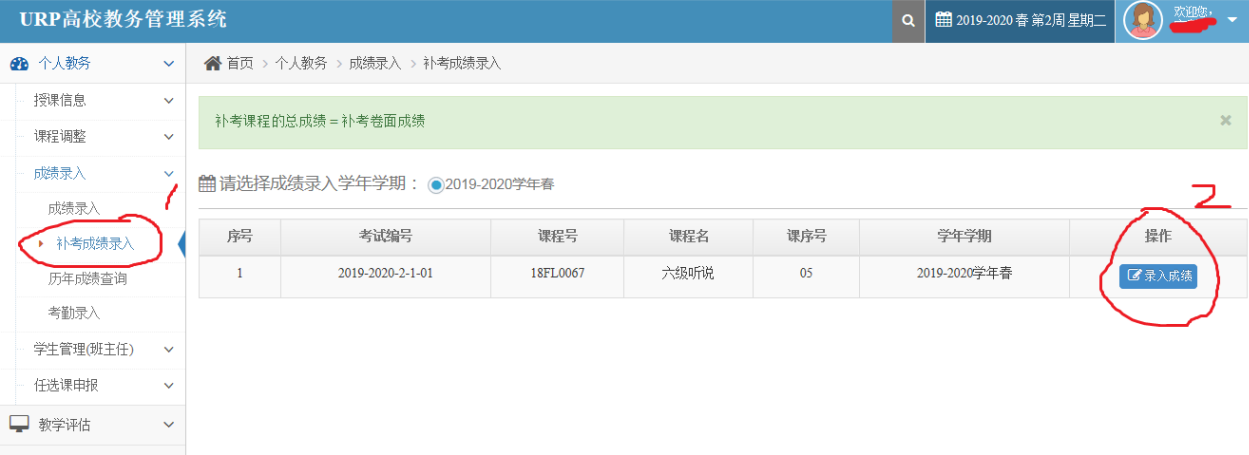Screen dimensions: 1249x455
Task: Click the search magnifier icon in header
Action: click(907, 20)
